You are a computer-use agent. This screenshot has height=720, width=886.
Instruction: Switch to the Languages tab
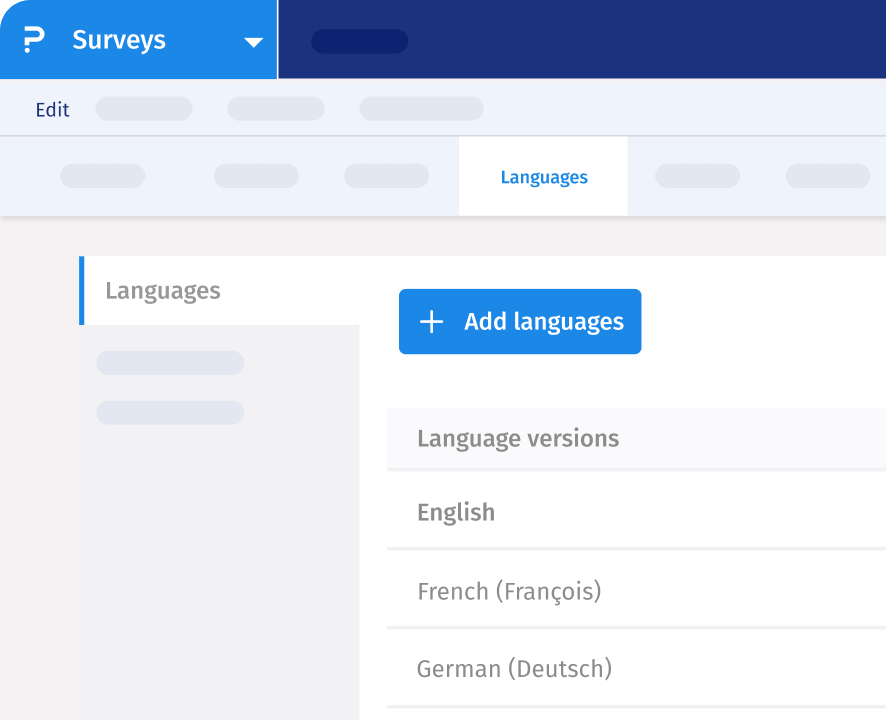[x=544, y=176]
